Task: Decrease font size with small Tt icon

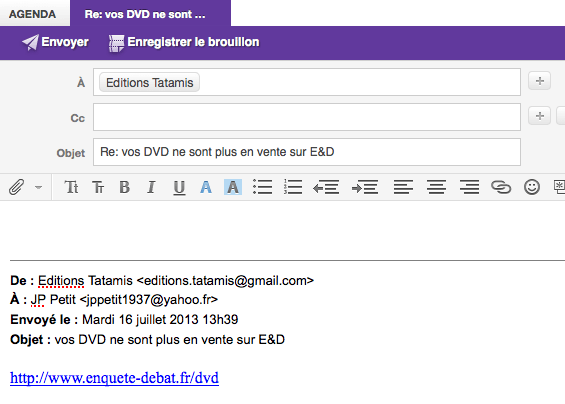Action: coord(98,187)
